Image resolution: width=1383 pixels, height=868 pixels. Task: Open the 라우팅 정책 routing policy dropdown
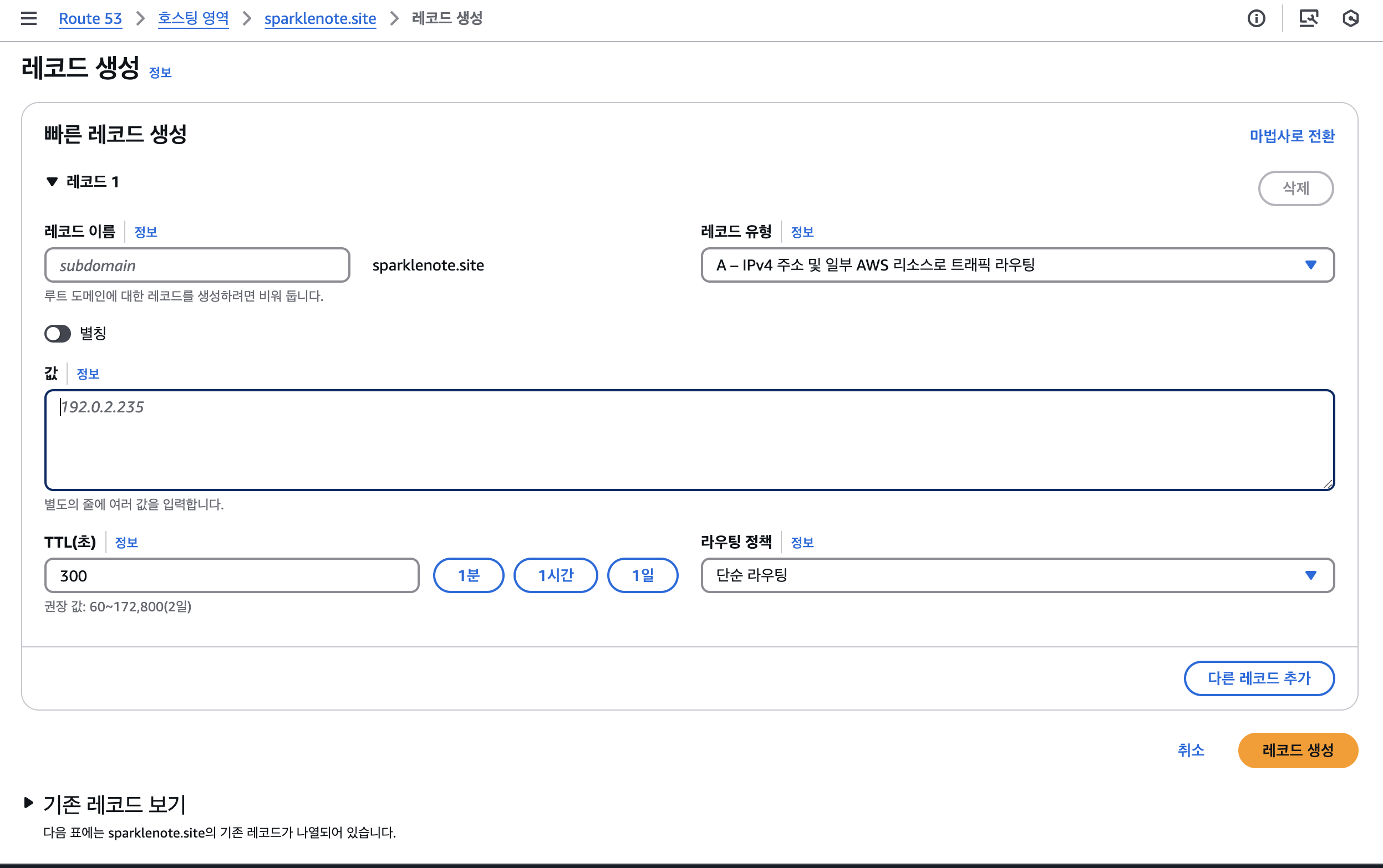pyautogui.click(x=1017, y=575)
